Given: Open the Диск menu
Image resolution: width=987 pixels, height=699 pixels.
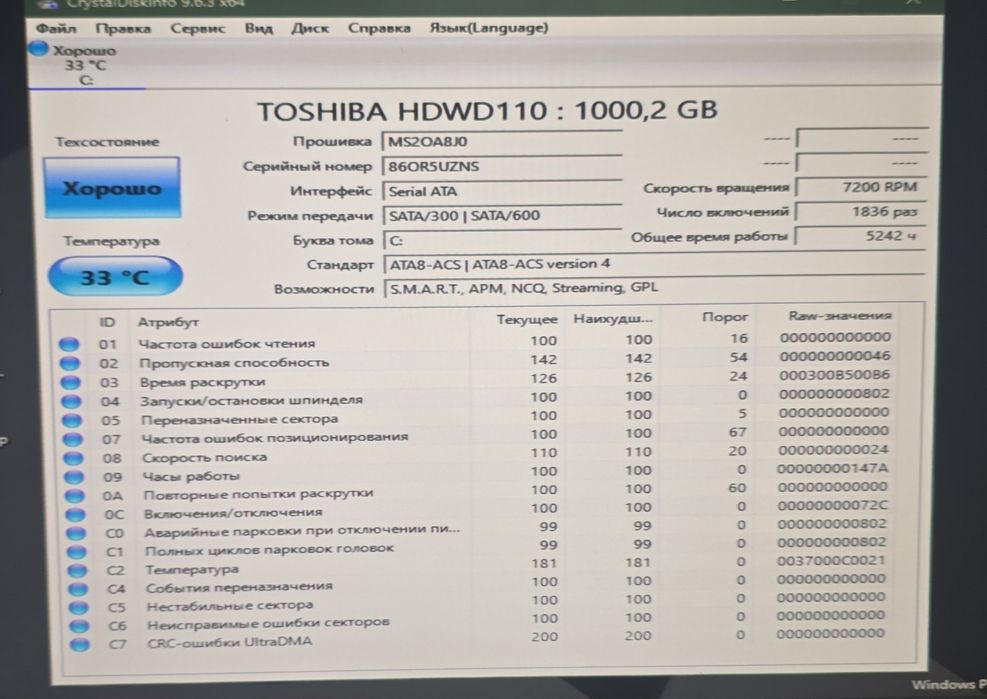Looking at the screenshot, I should coord(310,28).
